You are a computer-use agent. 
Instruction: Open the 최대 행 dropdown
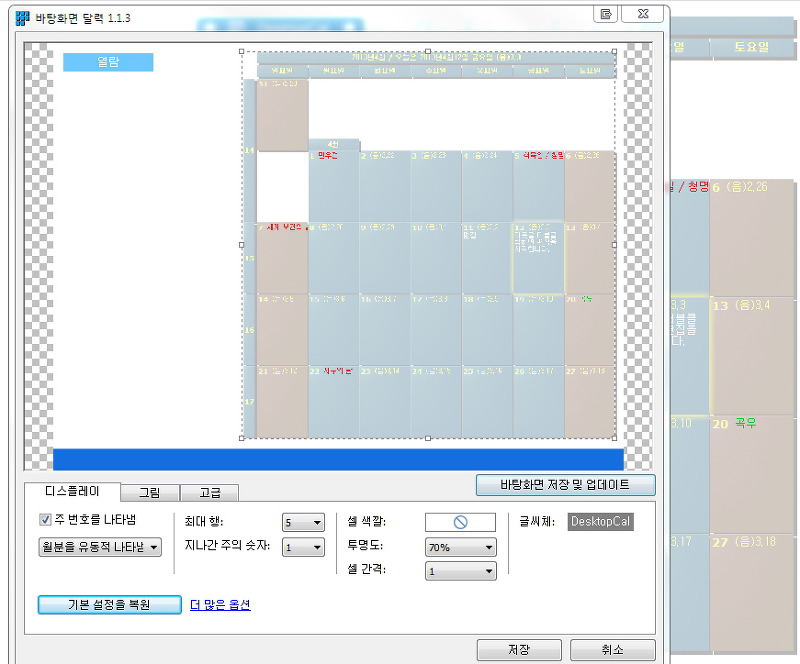click(303, 522)
